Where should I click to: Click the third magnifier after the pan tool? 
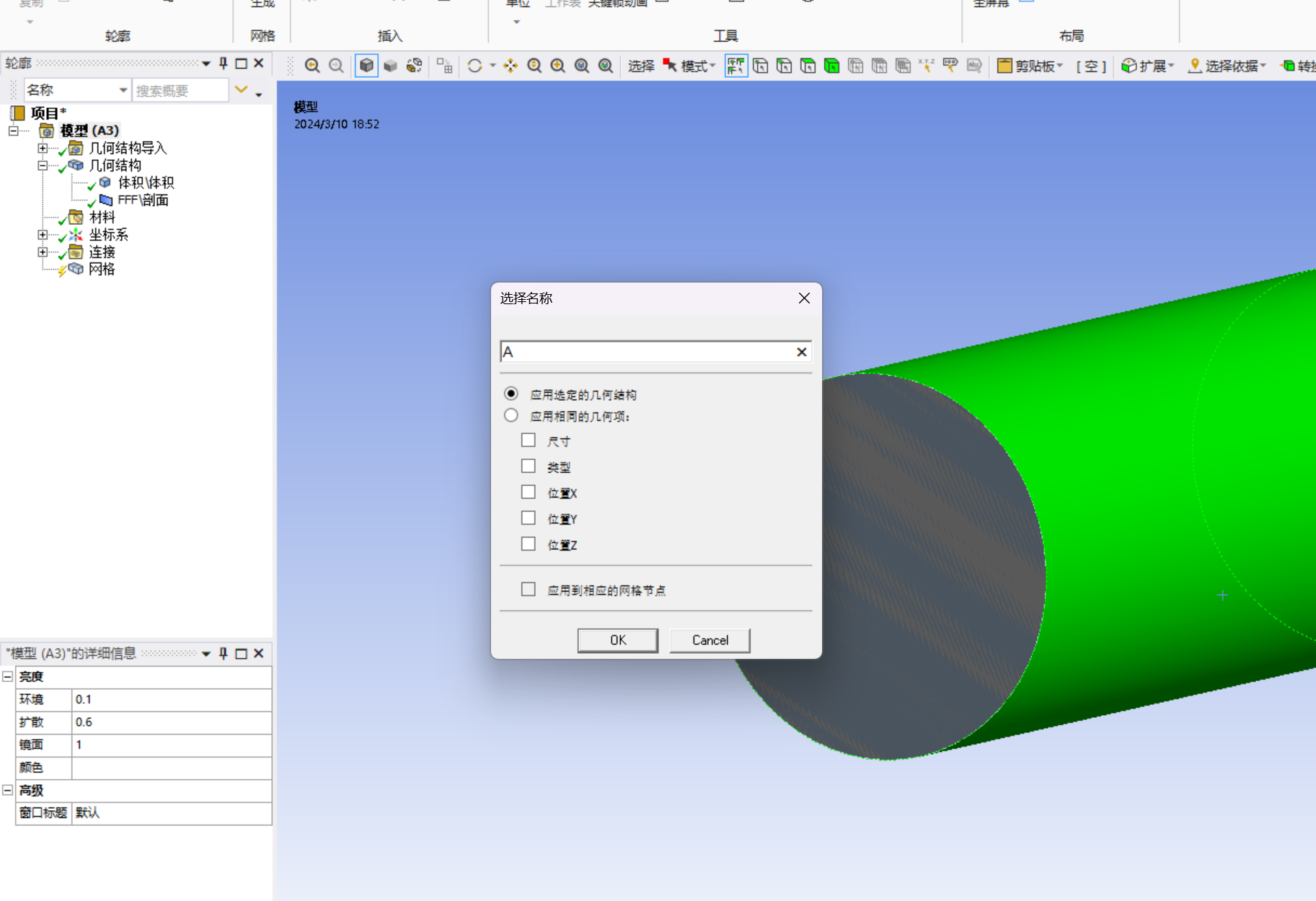pos(582,66)
